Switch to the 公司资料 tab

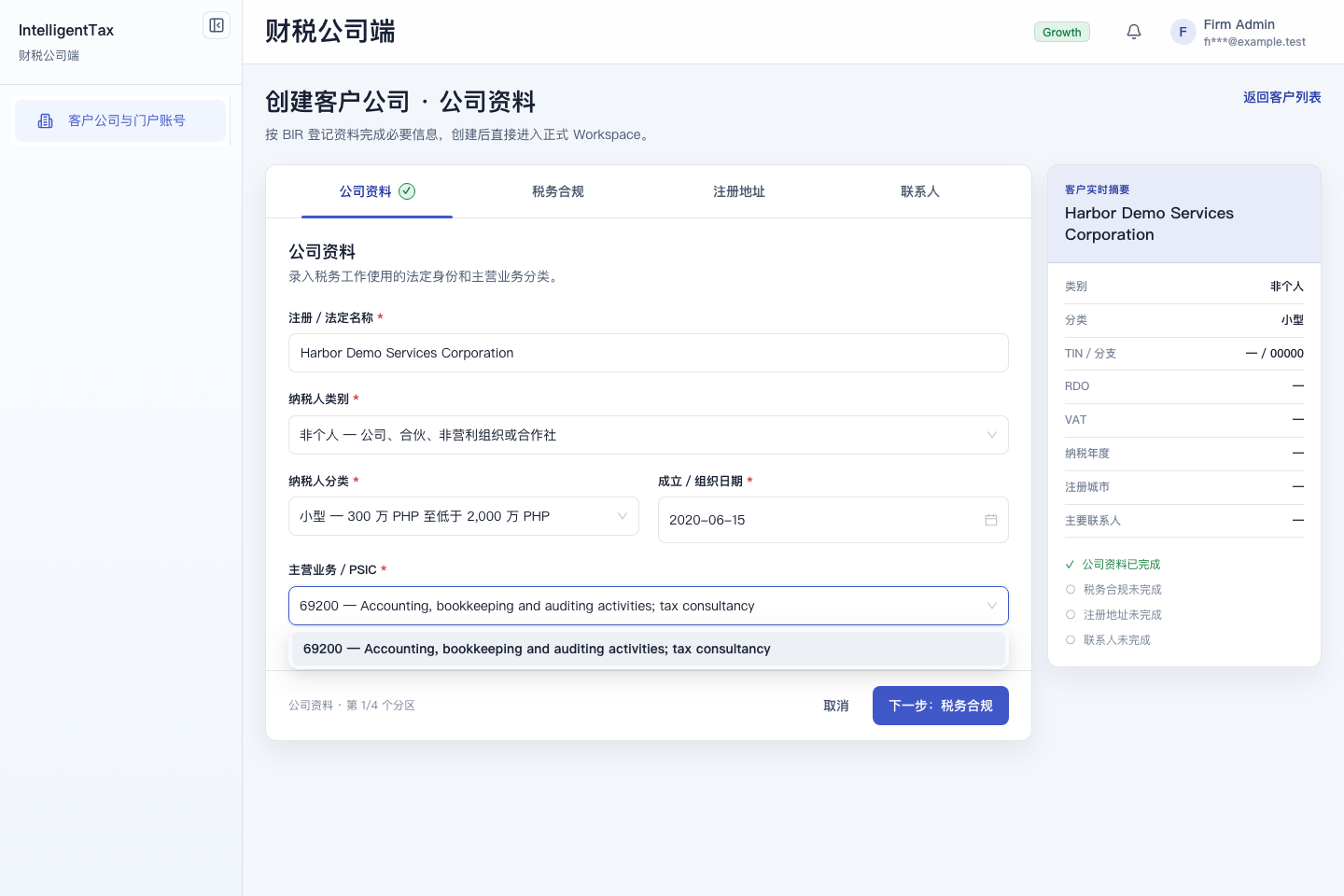[x=377, y=191]
